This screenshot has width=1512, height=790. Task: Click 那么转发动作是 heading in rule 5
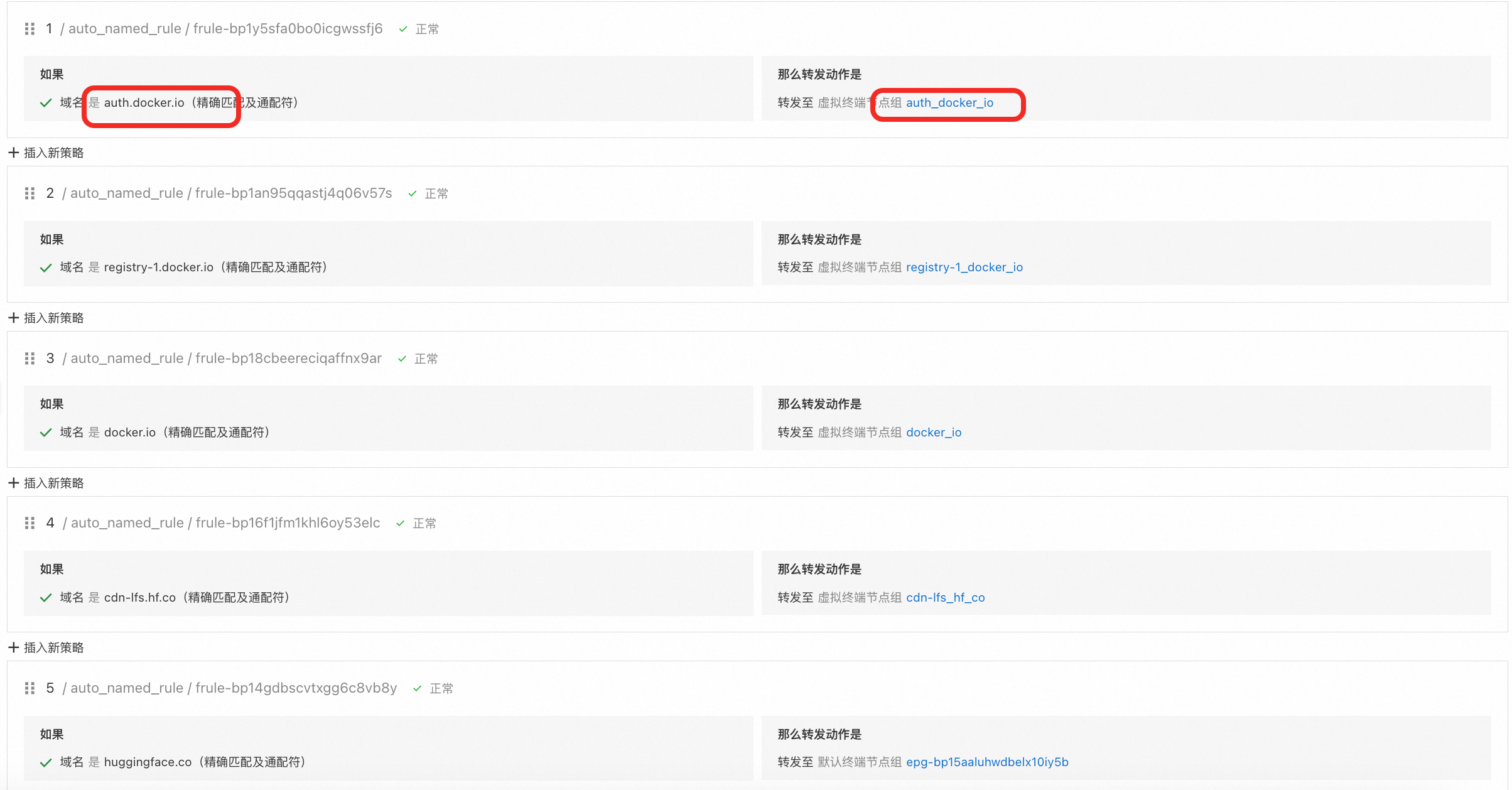click(x=819, y=735)
